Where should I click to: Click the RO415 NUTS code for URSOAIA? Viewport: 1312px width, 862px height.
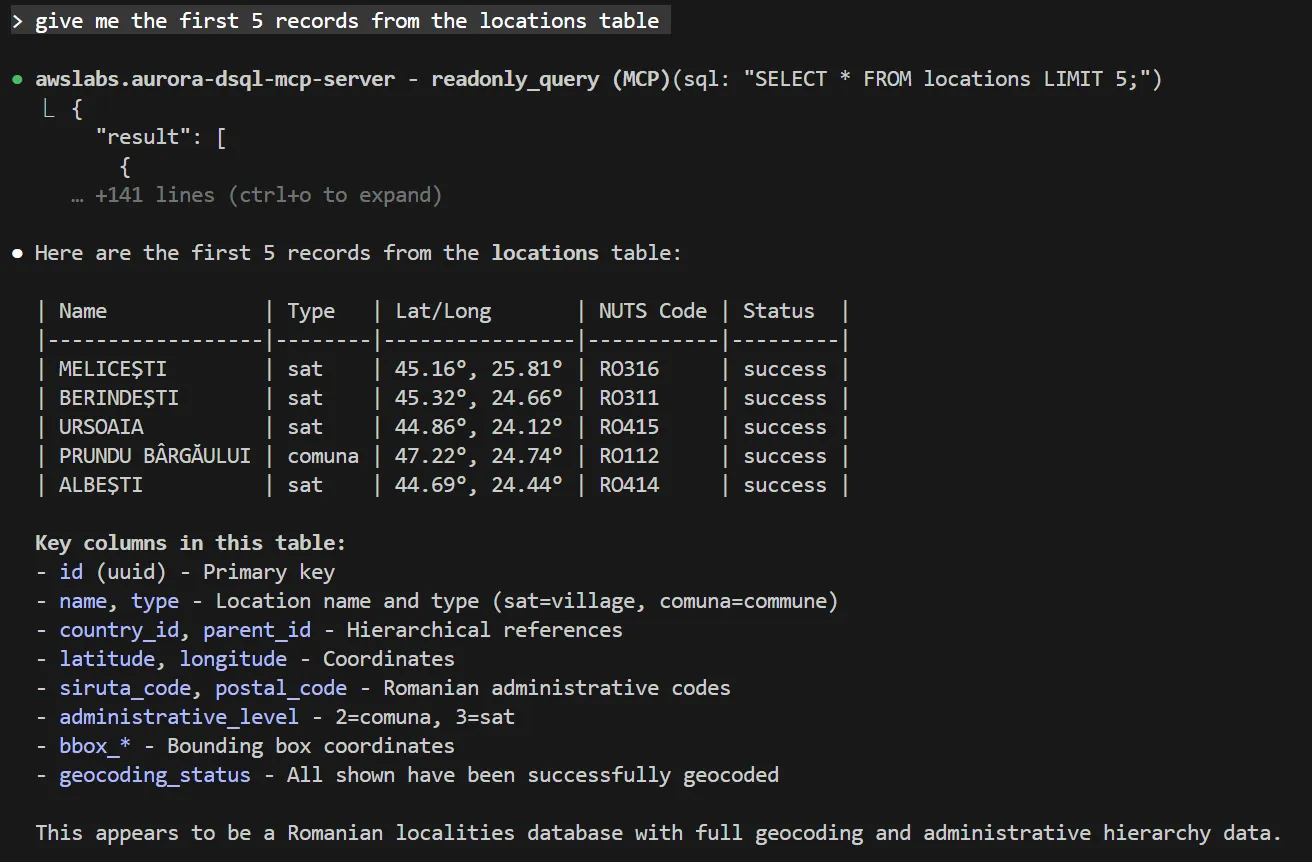pyautogui.click(x=629, y=427)
